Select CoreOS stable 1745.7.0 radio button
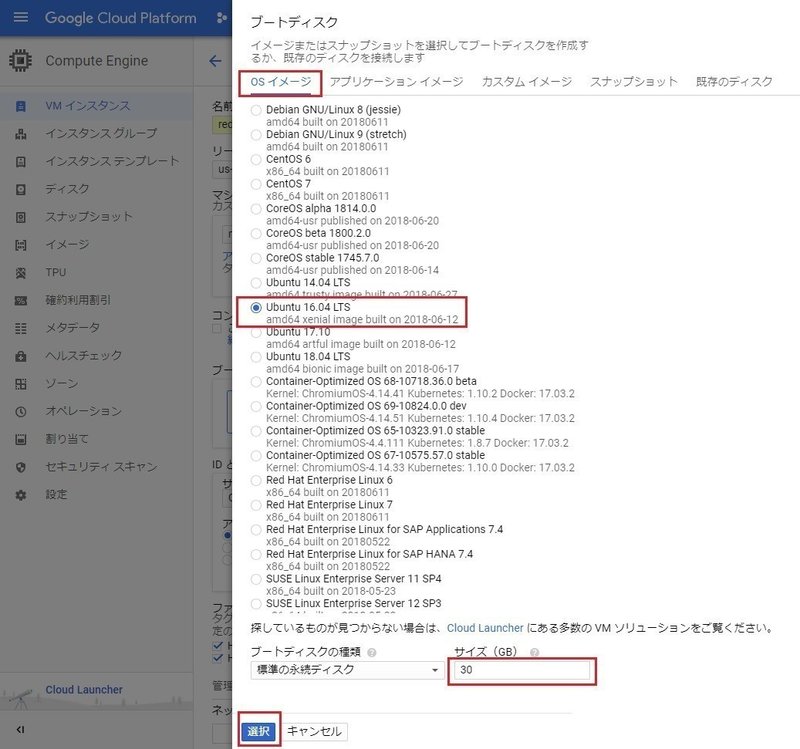The height and width of the screenshot is (749, 800). pyautogui.click(x=256, y=258)
